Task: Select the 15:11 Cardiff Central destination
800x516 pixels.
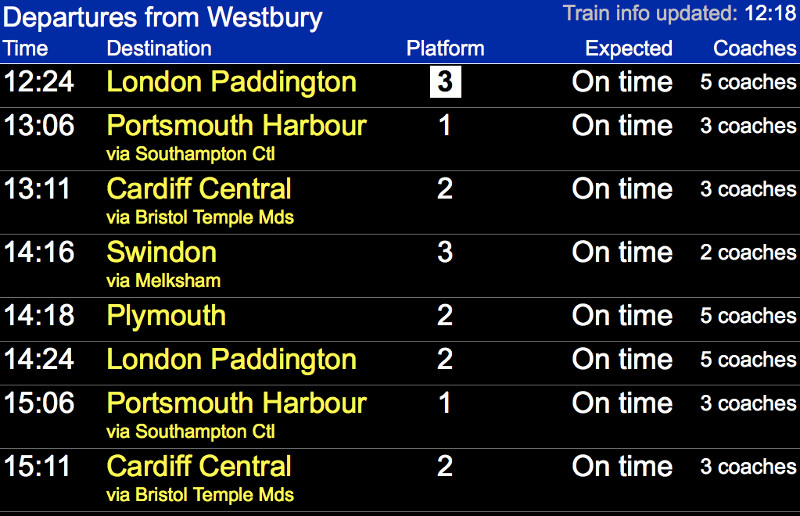Action: 199,467
